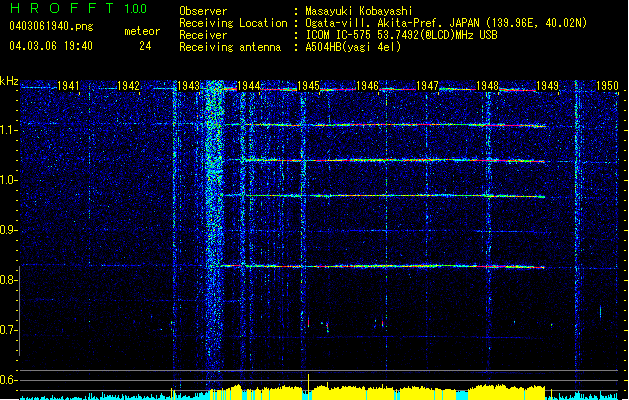
Task: Click the 1941 time marker
Action: pyautogui.click(x=68, y=85)
